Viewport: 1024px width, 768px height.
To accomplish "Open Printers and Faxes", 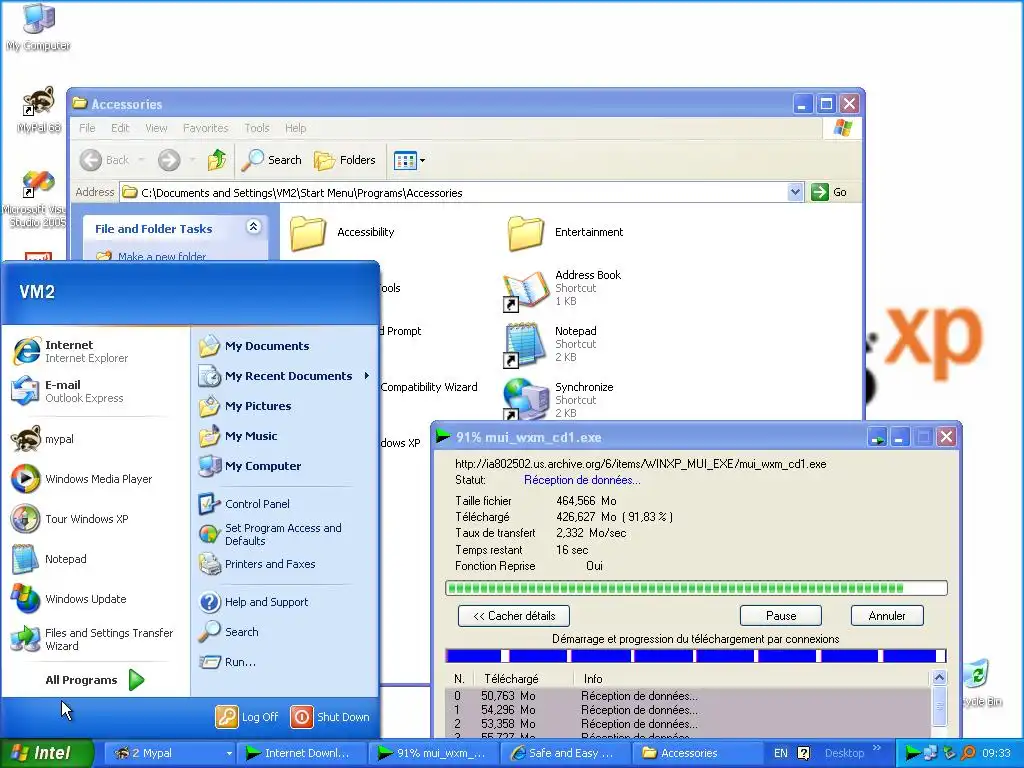I will pyautogui.click(x=257, y=564).
